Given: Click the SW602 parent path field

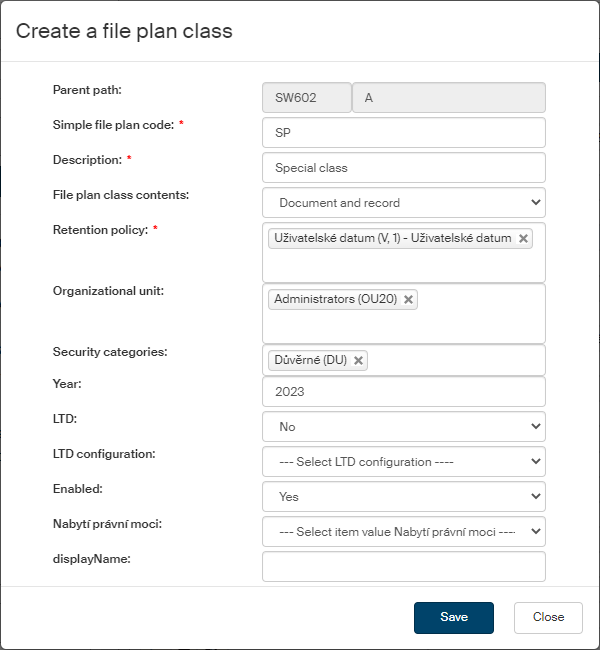Looking at the screenshot, I should coord(306,98).
